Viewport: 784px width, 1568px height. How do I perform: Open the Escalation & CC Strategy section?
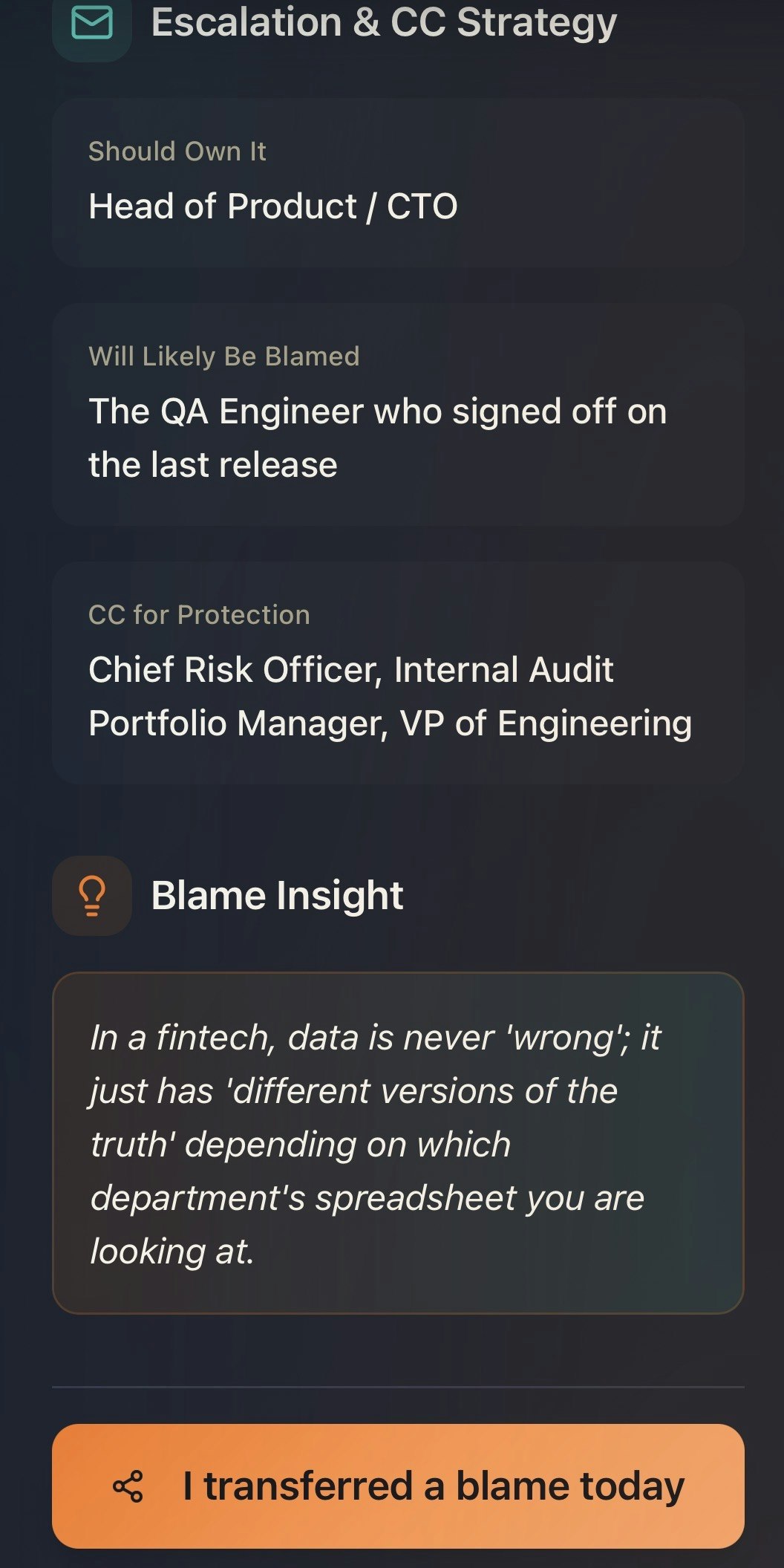(384, 22)
